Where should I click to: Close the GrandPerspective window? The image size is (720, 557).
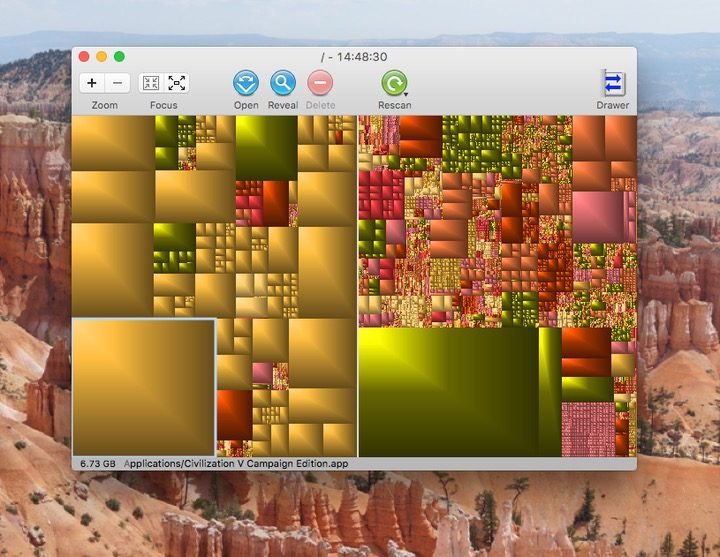[84, 57]
